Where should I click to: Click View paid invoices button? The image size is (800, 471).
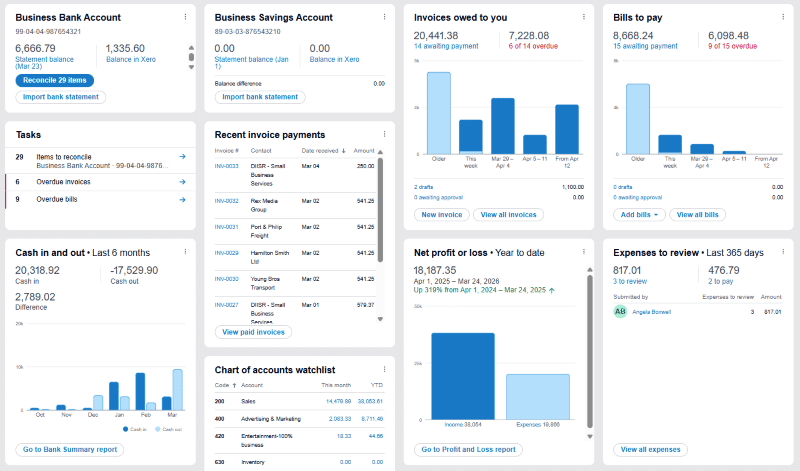(x=254, y=332)
